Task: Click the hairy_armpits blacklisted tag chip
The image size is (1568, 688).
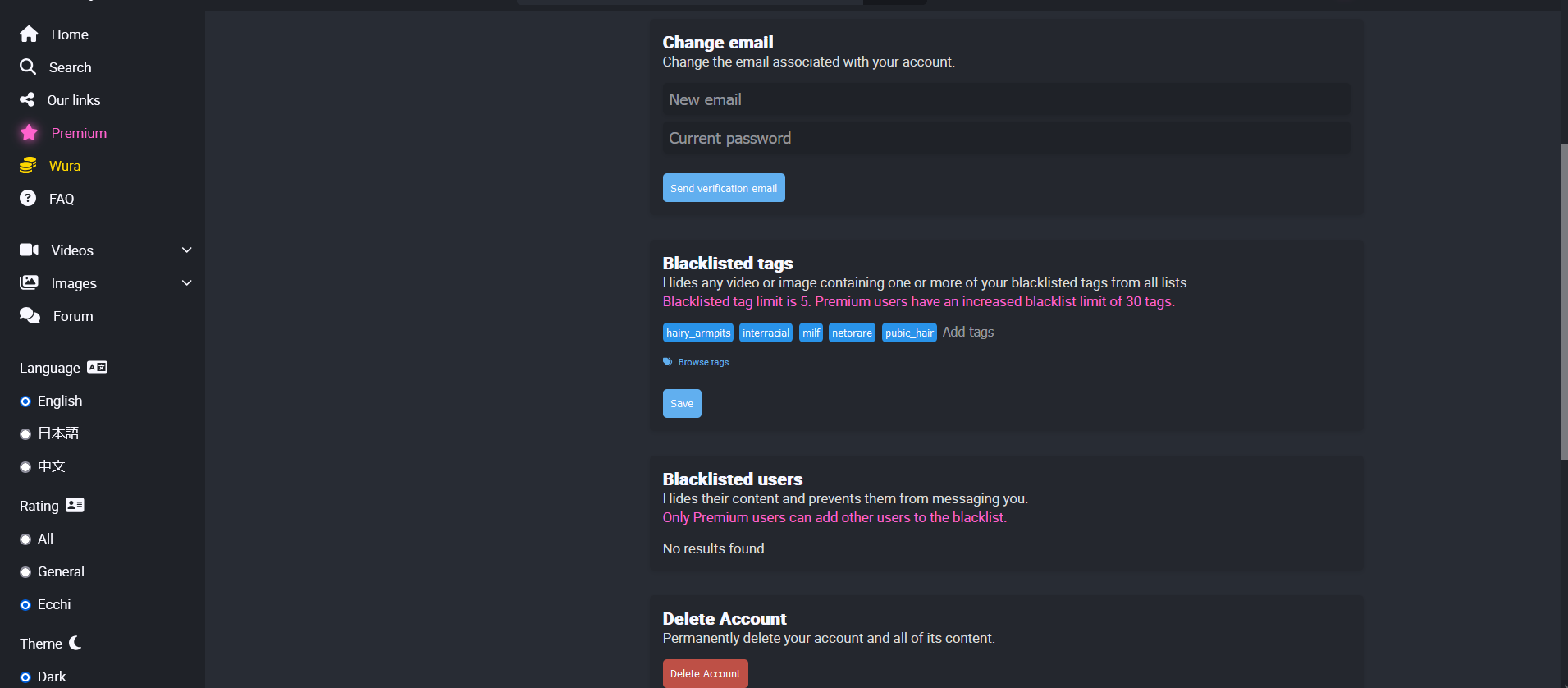Action: click(698, 333)
